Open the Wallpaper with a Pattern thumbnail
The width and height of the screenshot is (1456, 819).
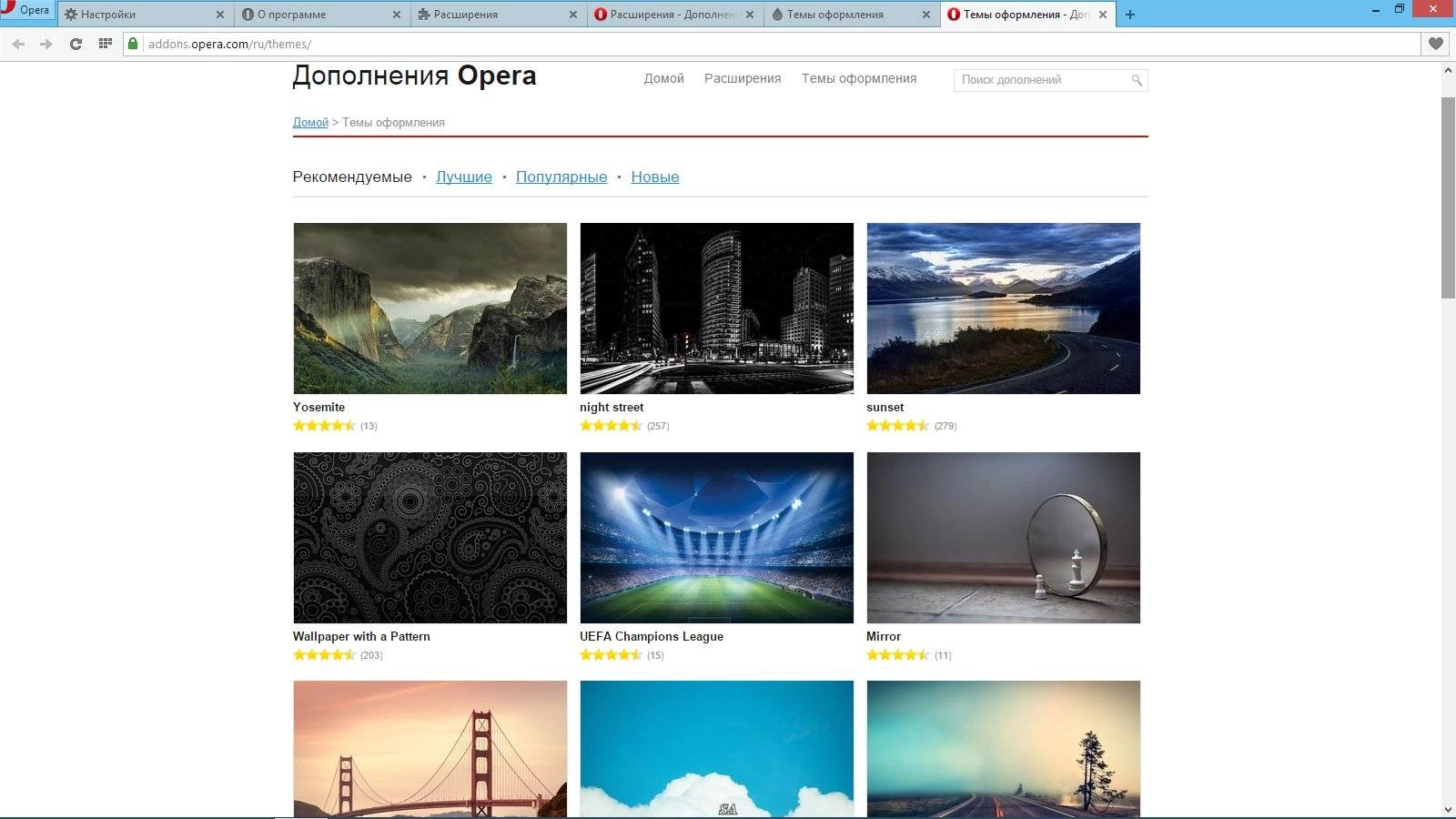(430, 538)
